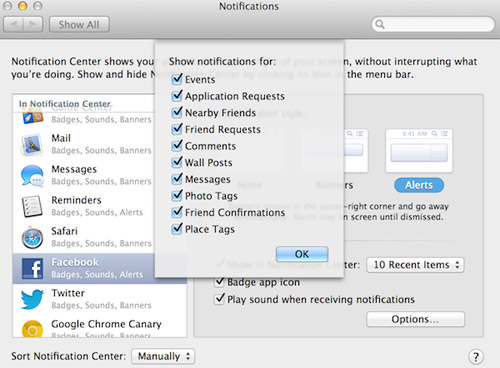Disable the Place Tags checkbox

click(x=177, y=229)
